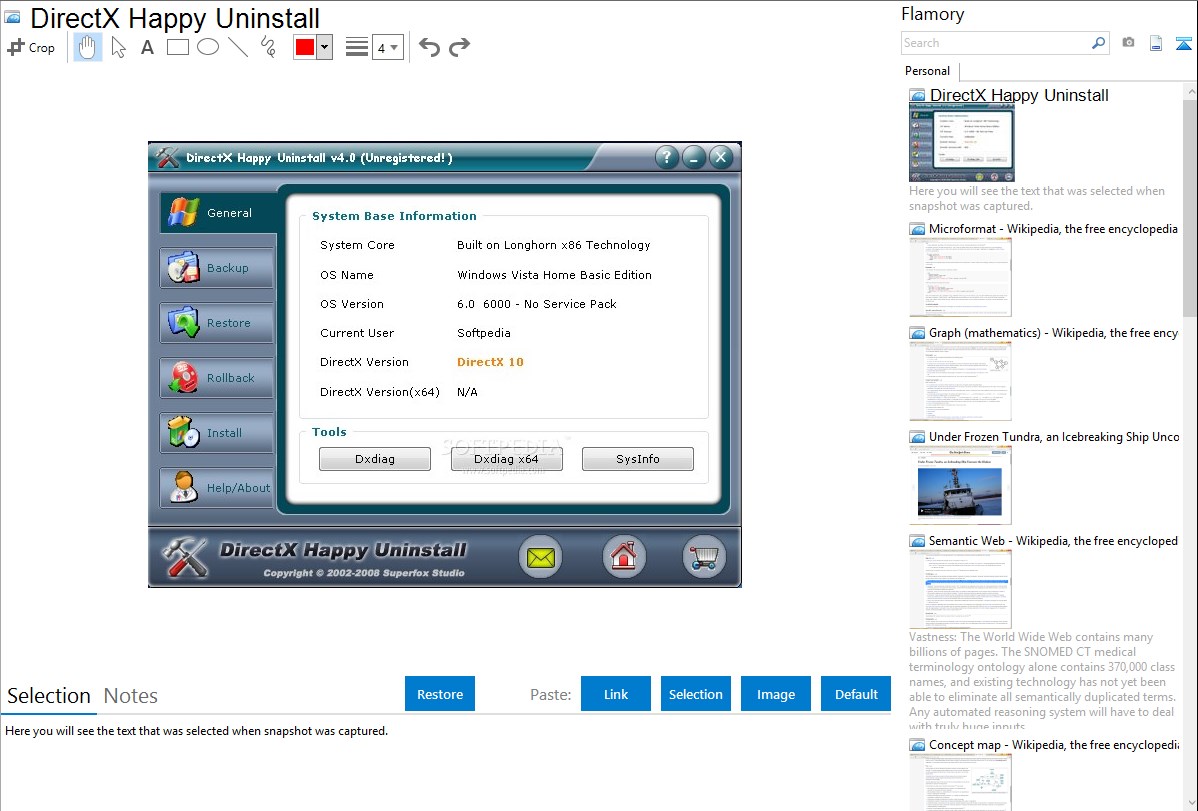Screen dimensions: 1198x811
Task: Click the 'Windows Vista Home Basic Edition' text
Action: pos(555,275)
